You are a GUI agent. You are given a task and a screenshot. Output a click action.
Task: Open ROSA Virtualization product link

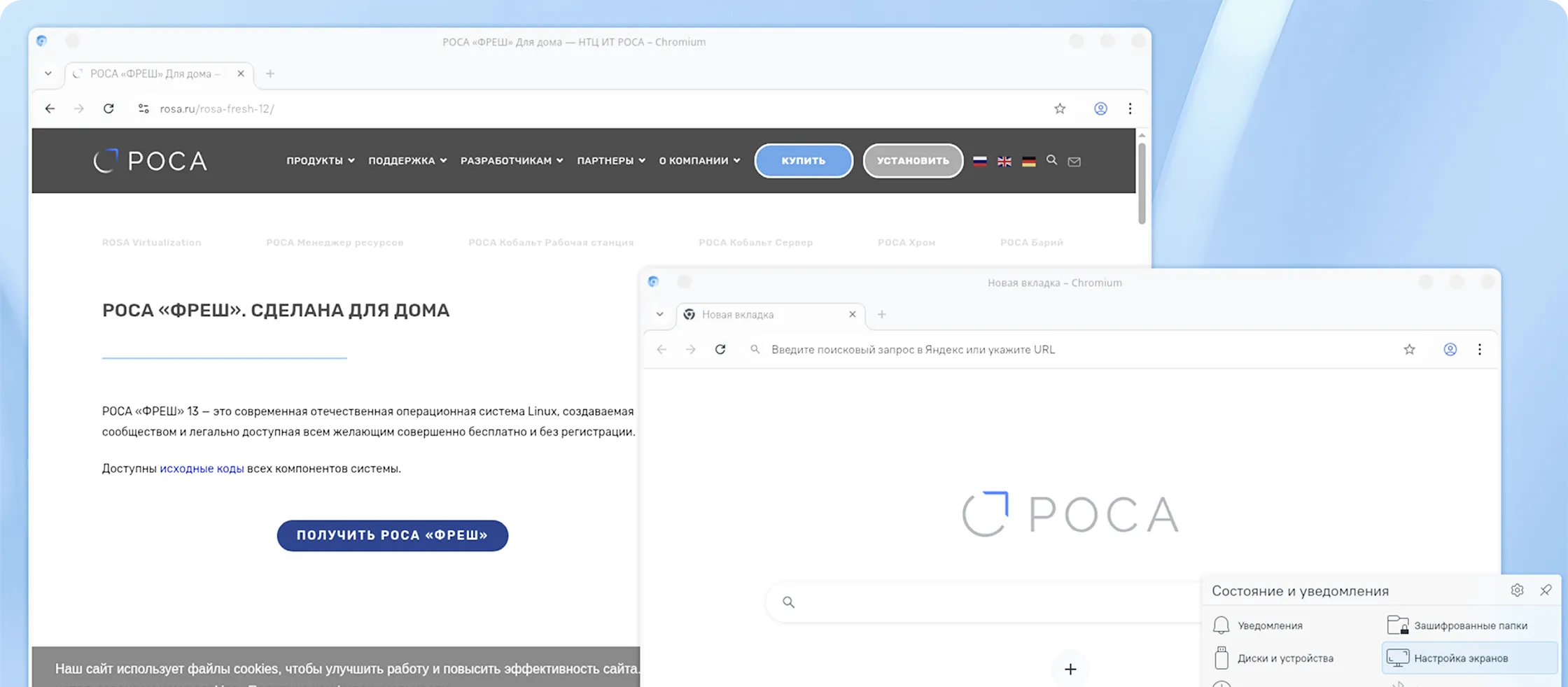pyautogui.click(x=152, y=243)
